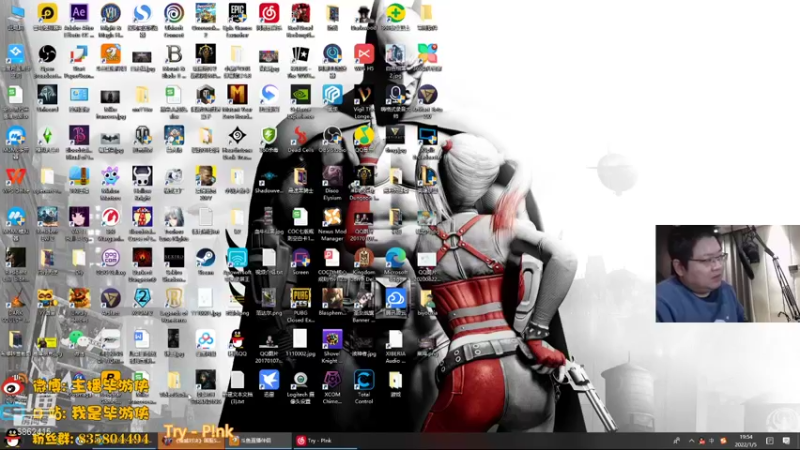Open the Kingdom Come Deliverance shortcut
Viewport: 800px width, 450px height.
tap(364, 258)
